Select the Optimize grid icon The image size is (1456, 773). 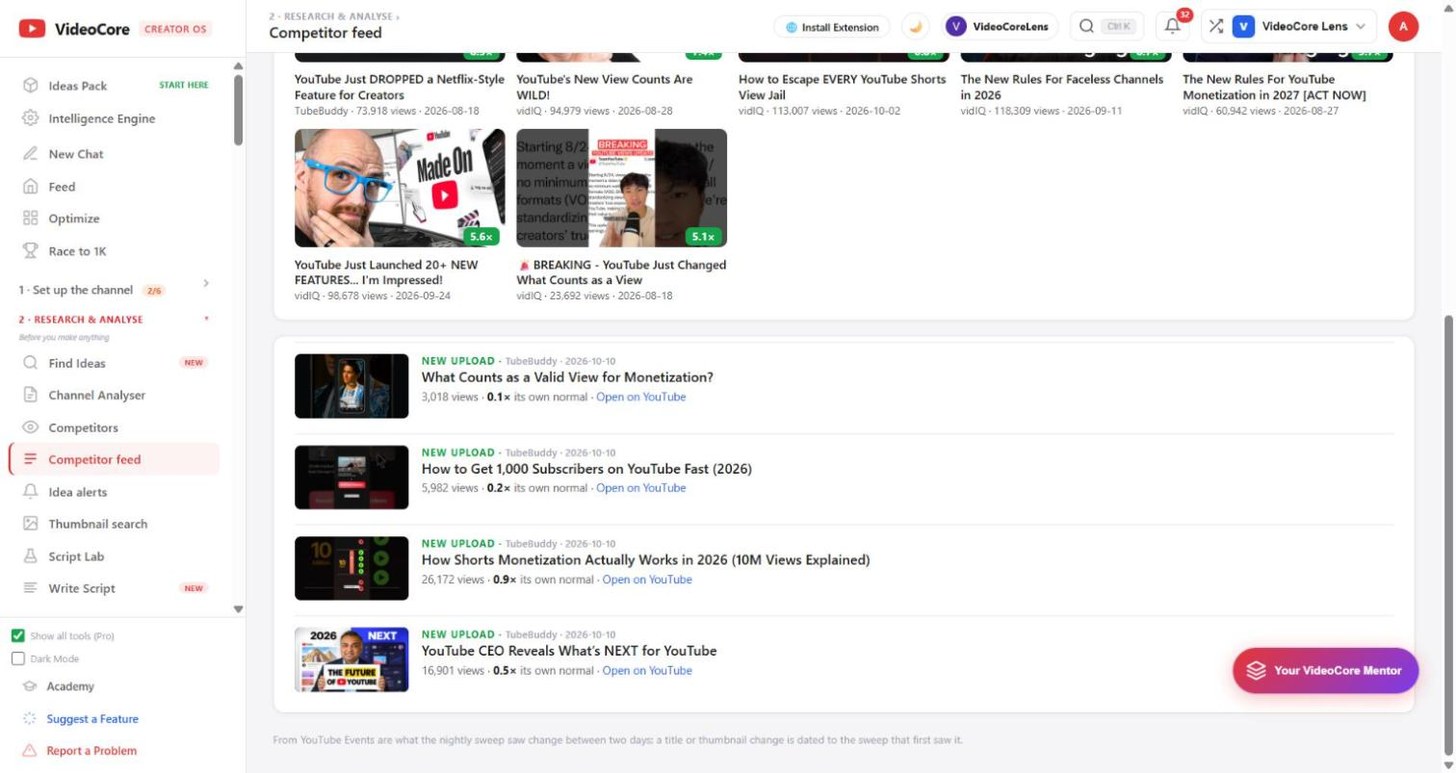(30, 219)
